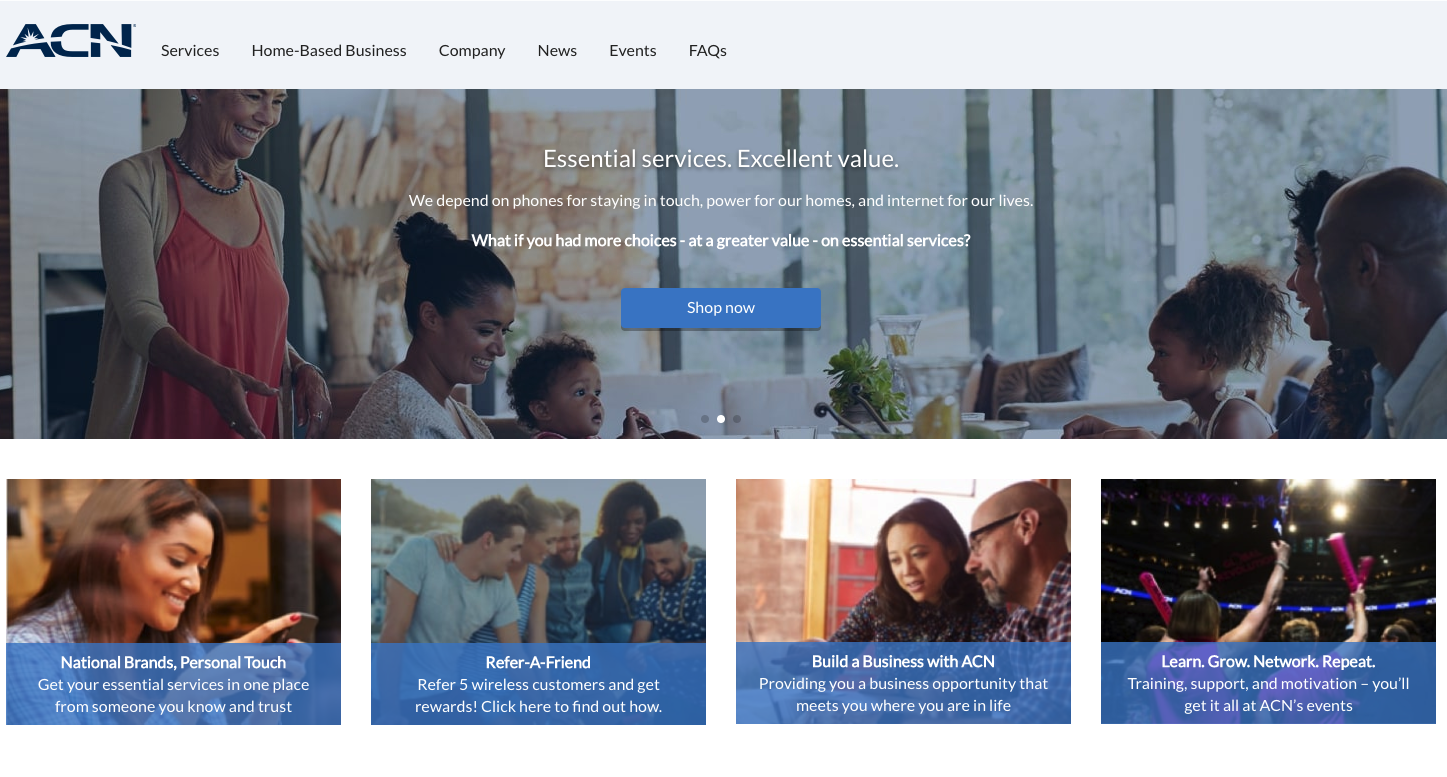
Task: Click the National Brands, Personal Touch heading
Action: coord(173,662)
